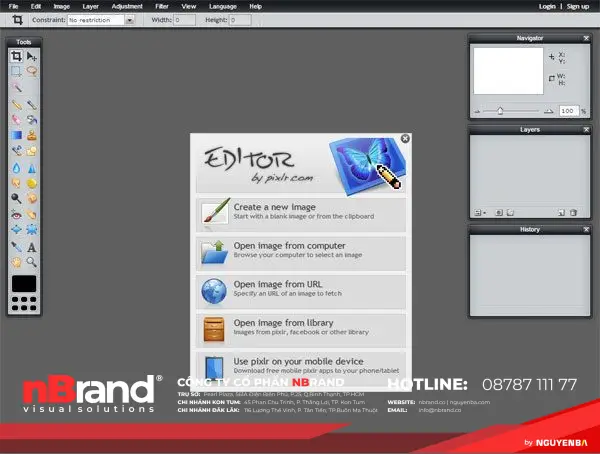Screen dimensions: 600x454
Task: Select the Eraser tool
Action: coord(16,120)
